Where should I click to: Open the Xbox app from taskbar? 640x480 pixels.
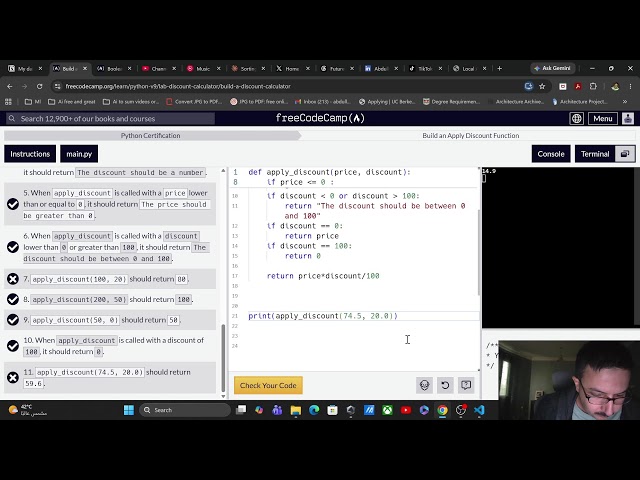pos(387,410)
